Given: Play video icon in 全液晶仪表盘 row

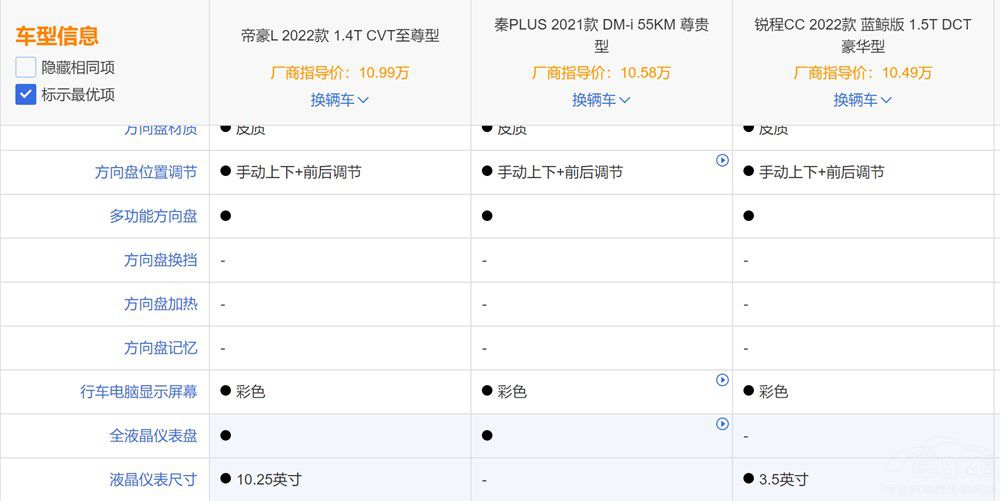Looking at the screenshot, I should point(722,424).
